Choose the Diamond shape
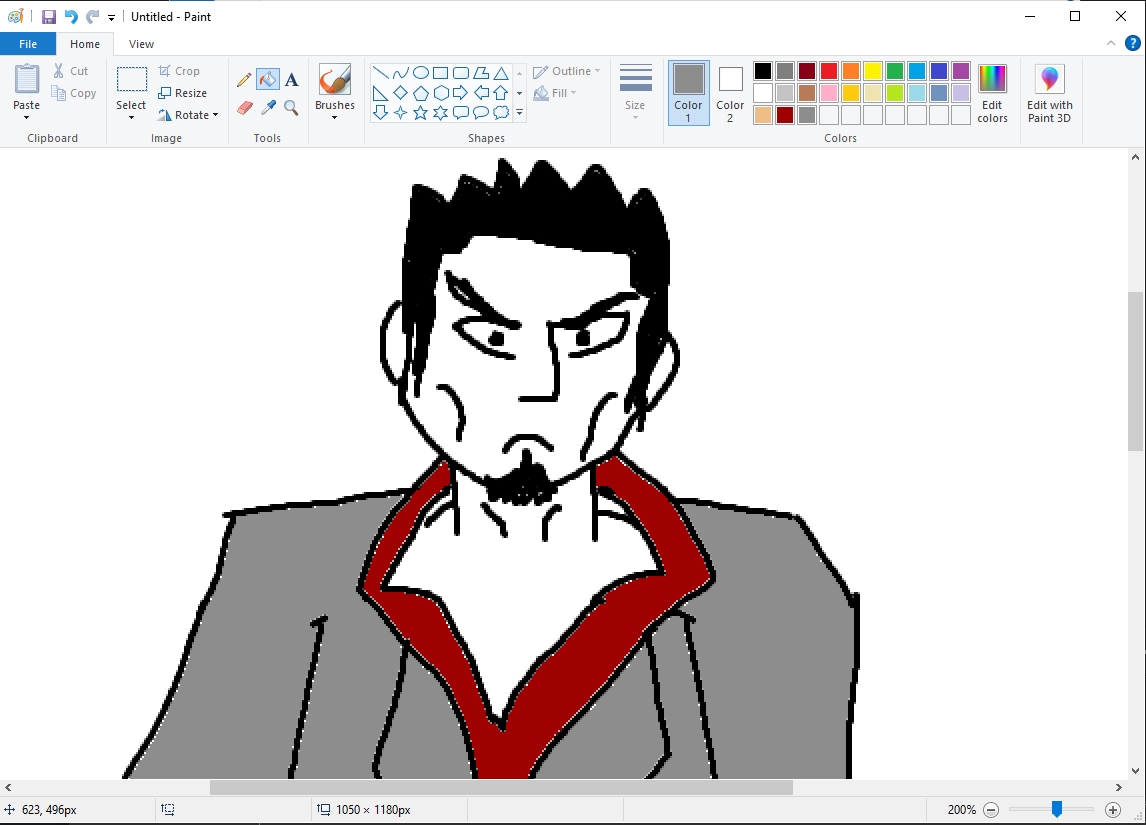Image resolution: width=1146 pixels, height=825 pixels. point(401,93)
